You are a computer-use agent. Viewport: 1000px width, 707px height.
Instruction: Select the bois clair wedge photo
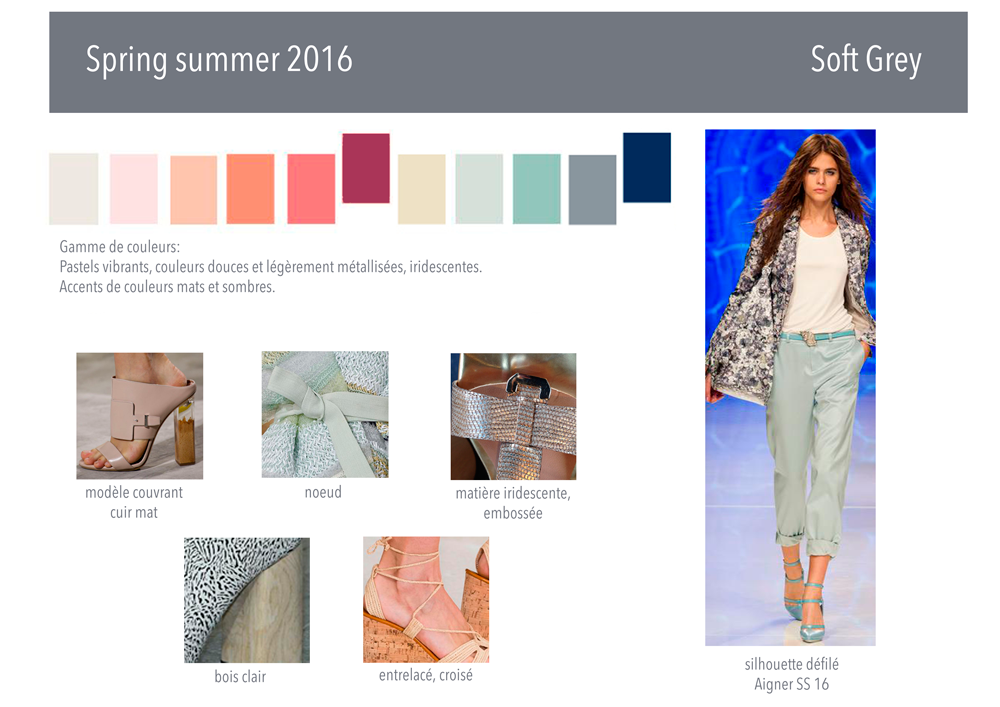click(x=247, y=600)
